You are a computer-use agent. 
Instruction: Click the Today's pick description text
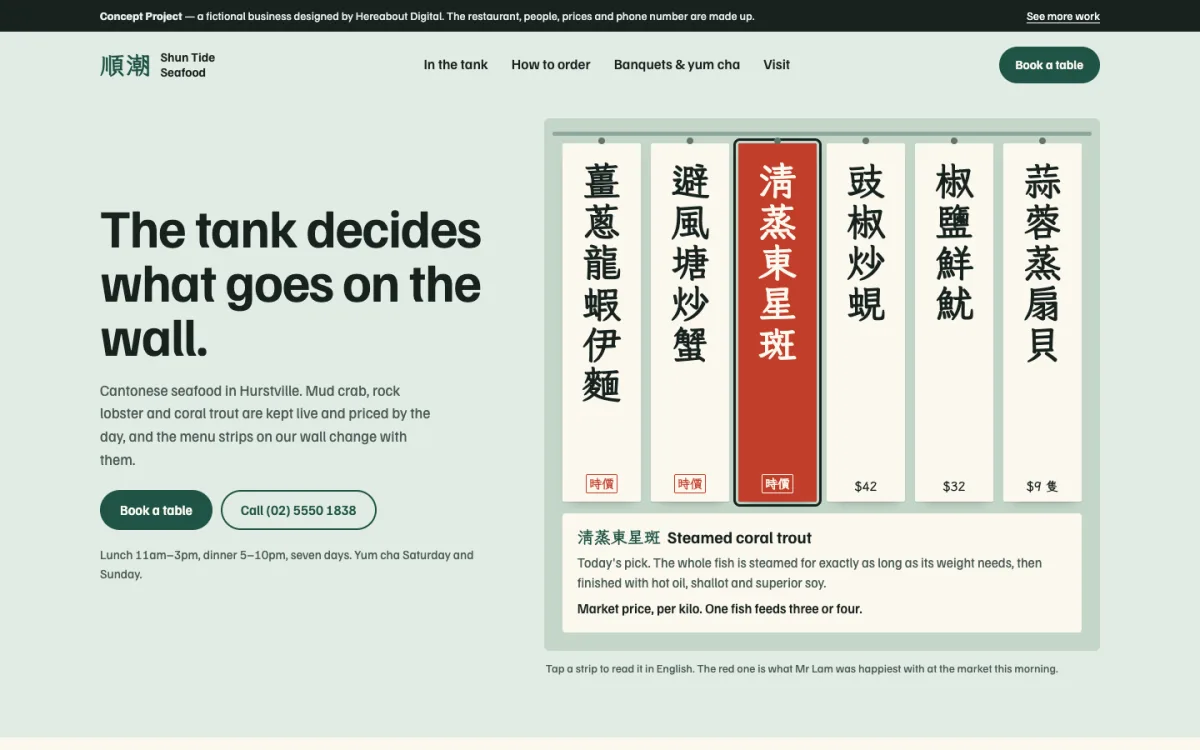point(809,573)
